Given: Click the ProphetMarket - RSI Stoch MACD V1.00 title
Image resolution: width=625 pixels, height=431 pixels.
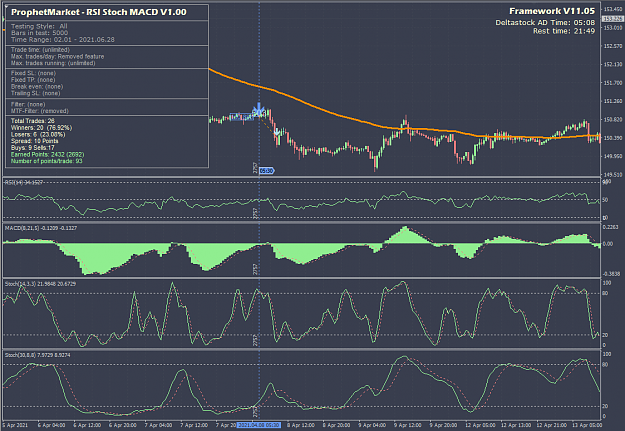Looking at the screenshot, I should 99,12.
